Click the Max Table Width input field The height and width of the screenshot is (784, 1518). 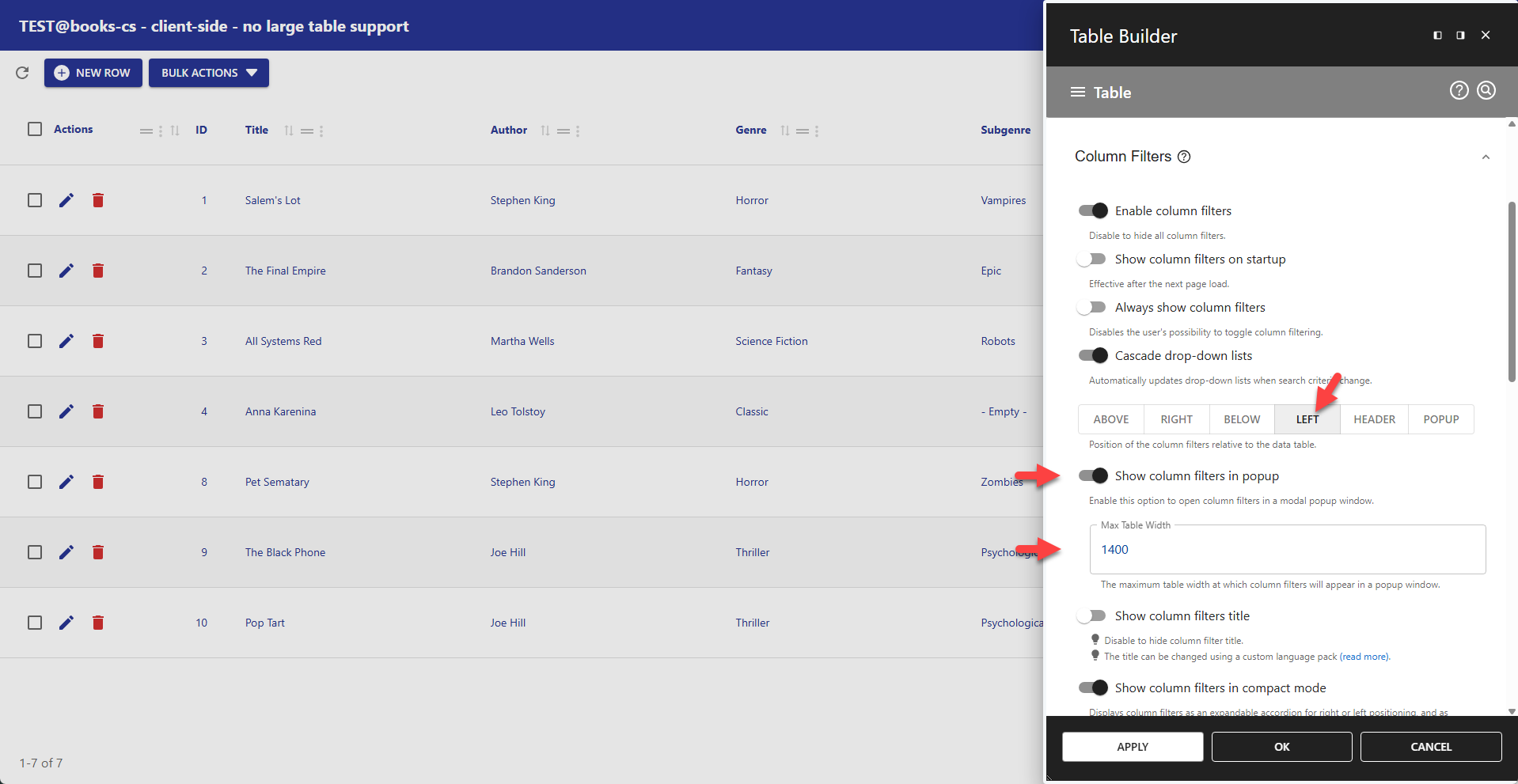coord(1288,550)
